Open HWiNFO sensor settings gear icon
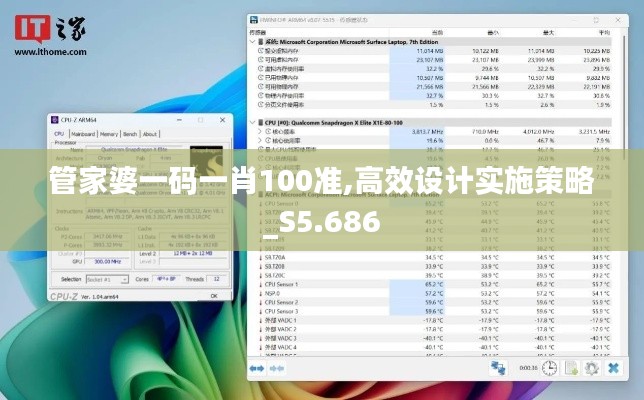Image resolution: width=644 pixels, height=400 pixels. pos(591,368)
